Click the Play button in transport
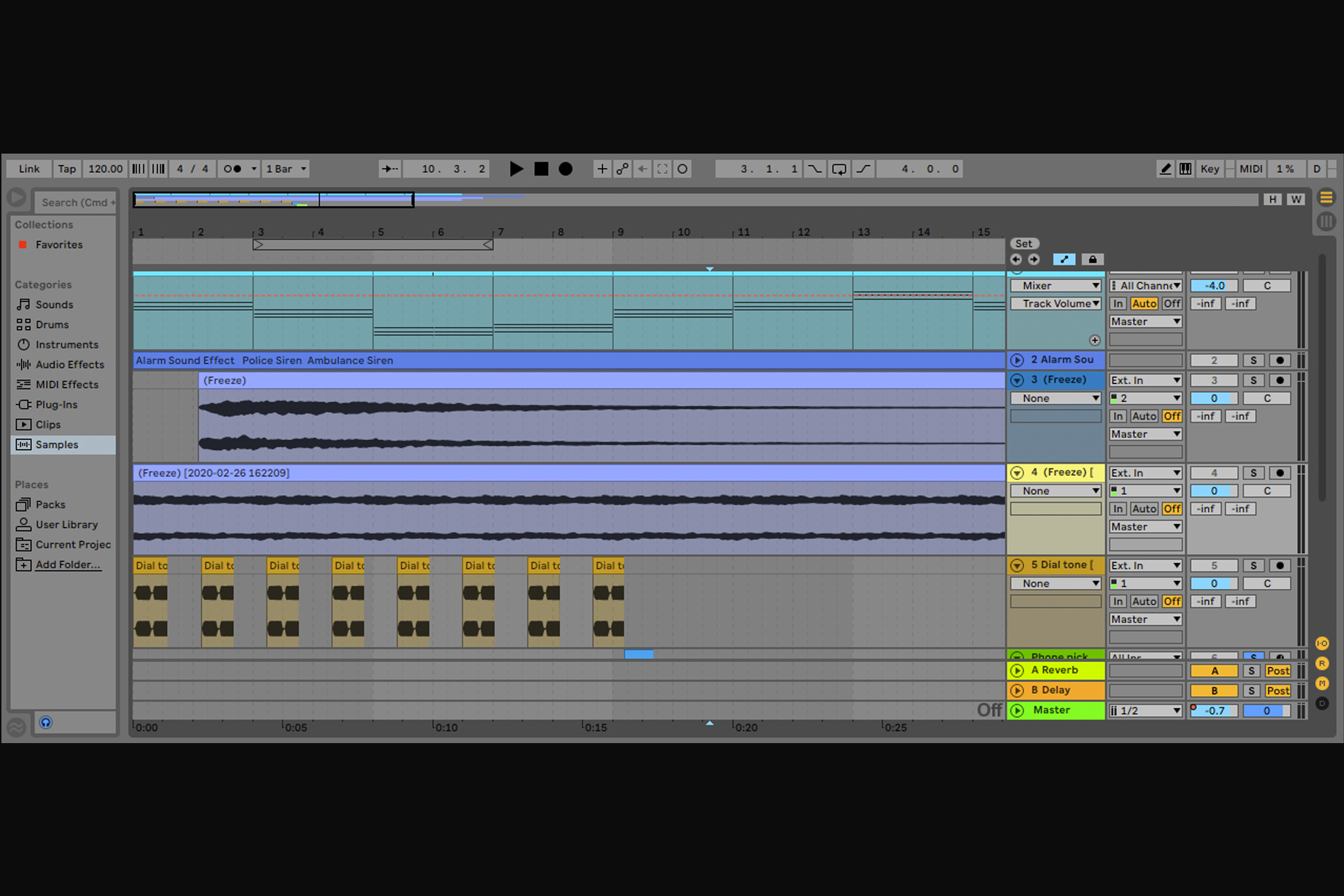The image size is (1344, 896). point(516,169)
